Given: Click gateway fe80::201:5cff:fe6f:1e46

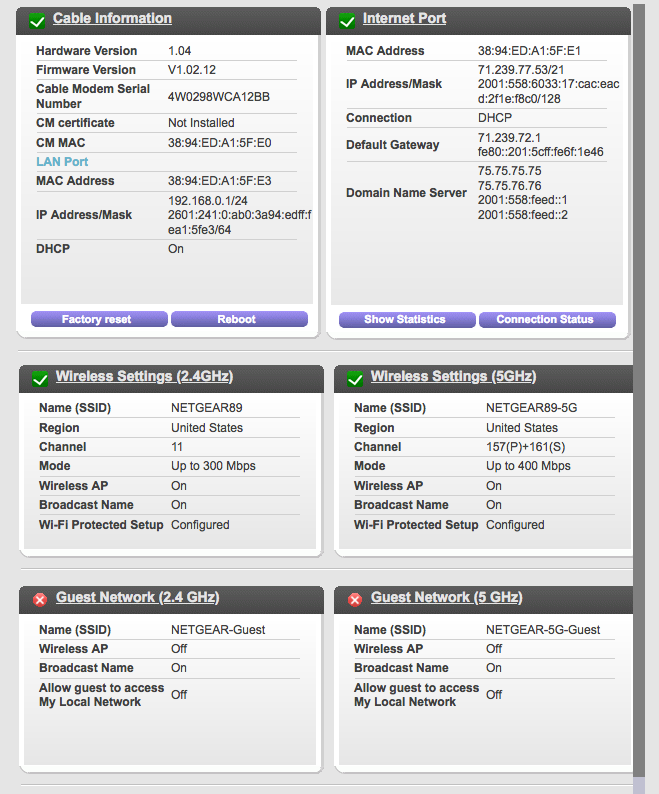Looking at the screenshot, I should point(540,152).
